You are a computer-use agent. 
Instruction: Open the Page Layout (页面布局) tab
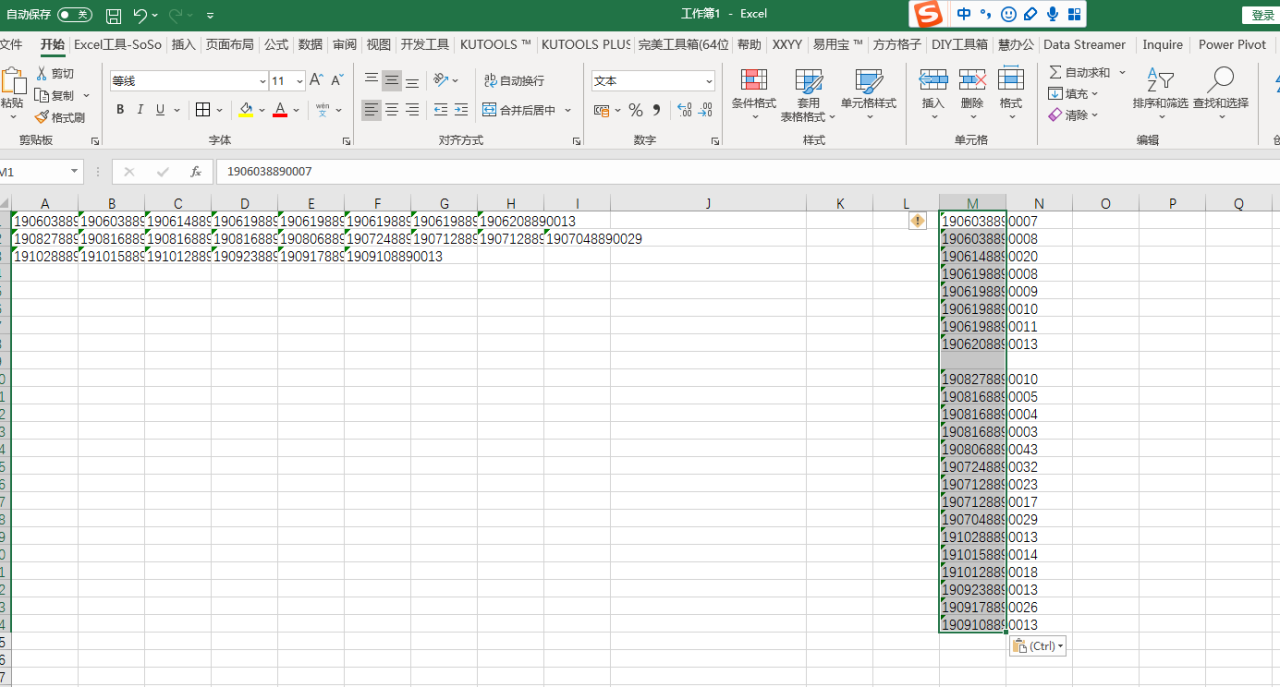point(230,45)
